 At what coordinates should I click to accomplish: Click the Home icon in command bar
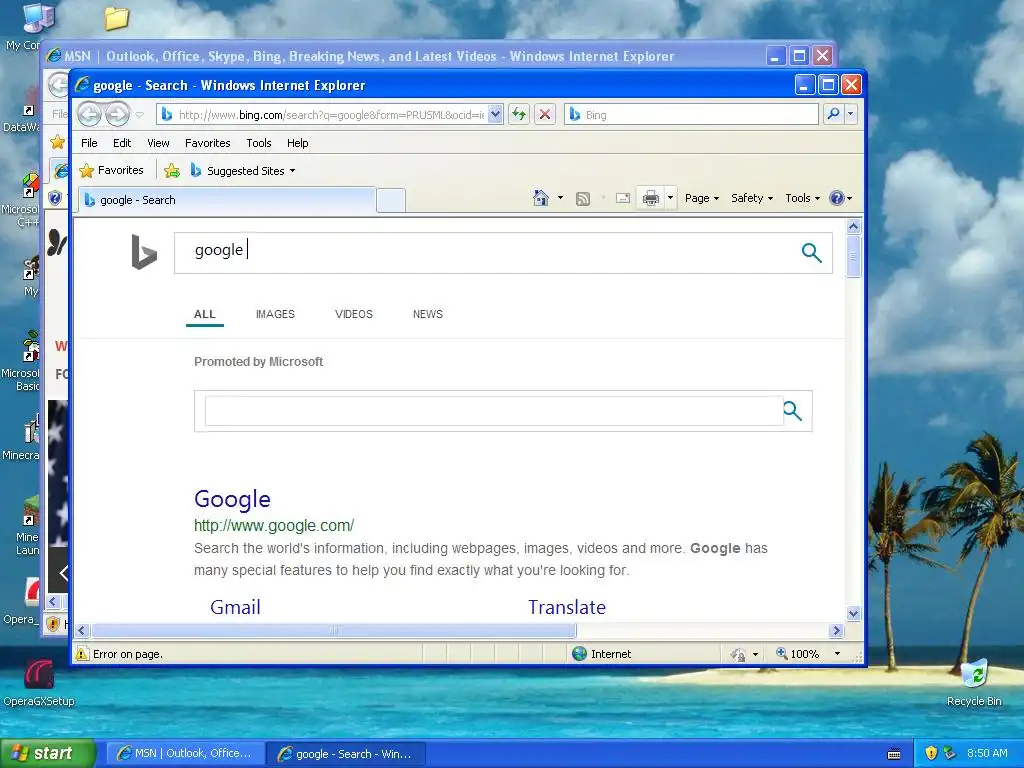(x=541, y=198)
